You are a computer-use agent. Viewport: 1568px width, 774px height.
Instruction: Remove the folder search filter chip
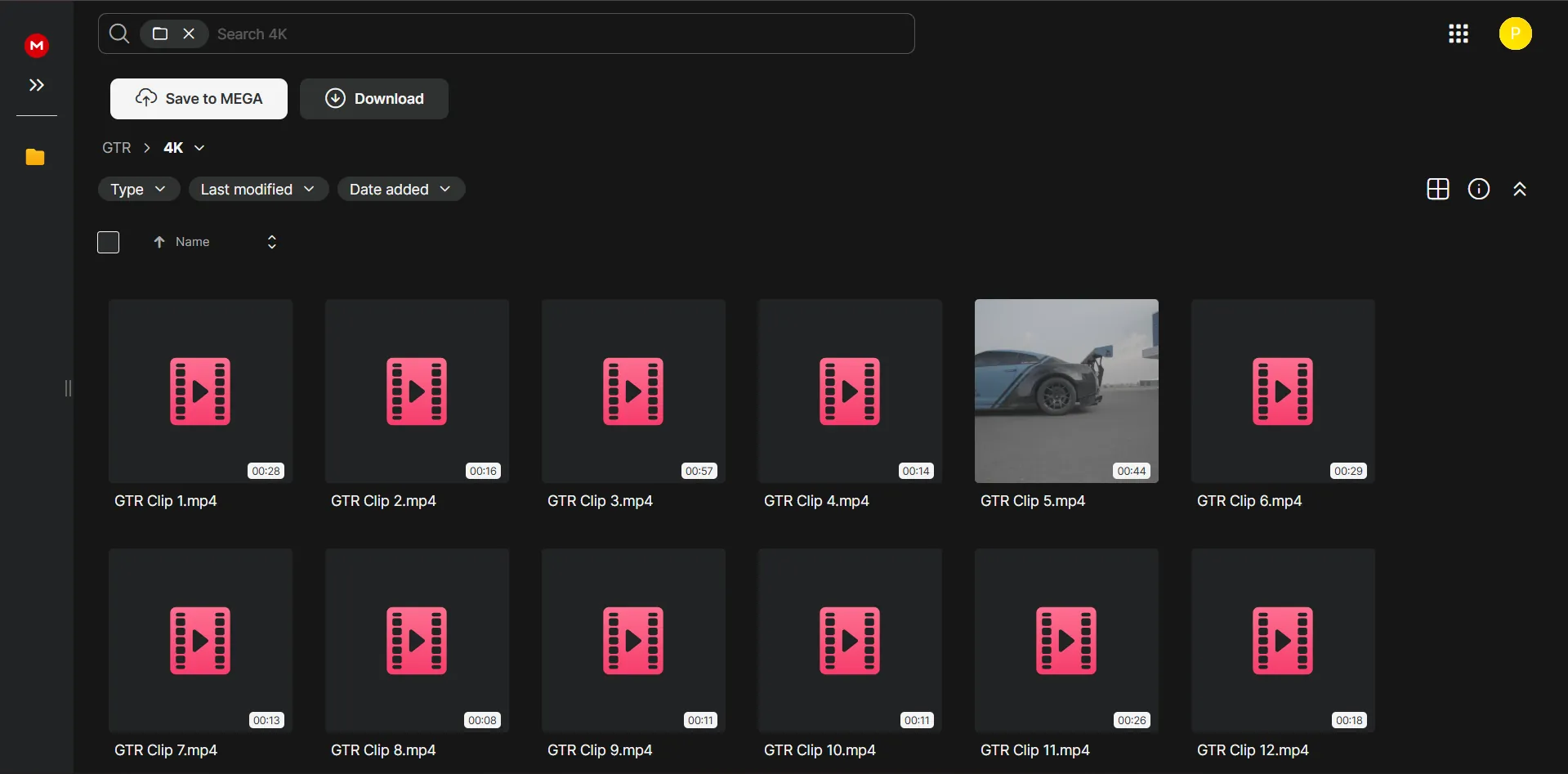189,34
